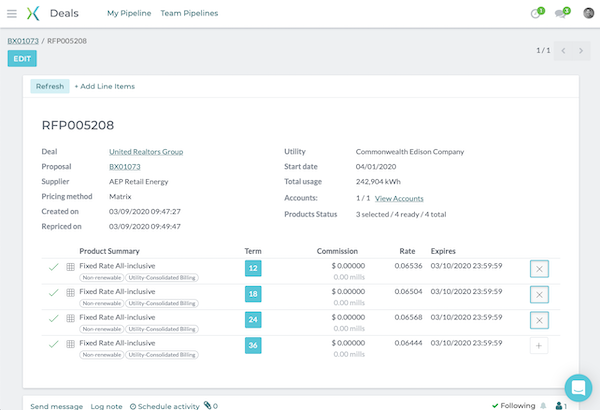Go to previous record arrow
Screen dimensions: 600x410
pyautogui.click(x=564, y=50)
